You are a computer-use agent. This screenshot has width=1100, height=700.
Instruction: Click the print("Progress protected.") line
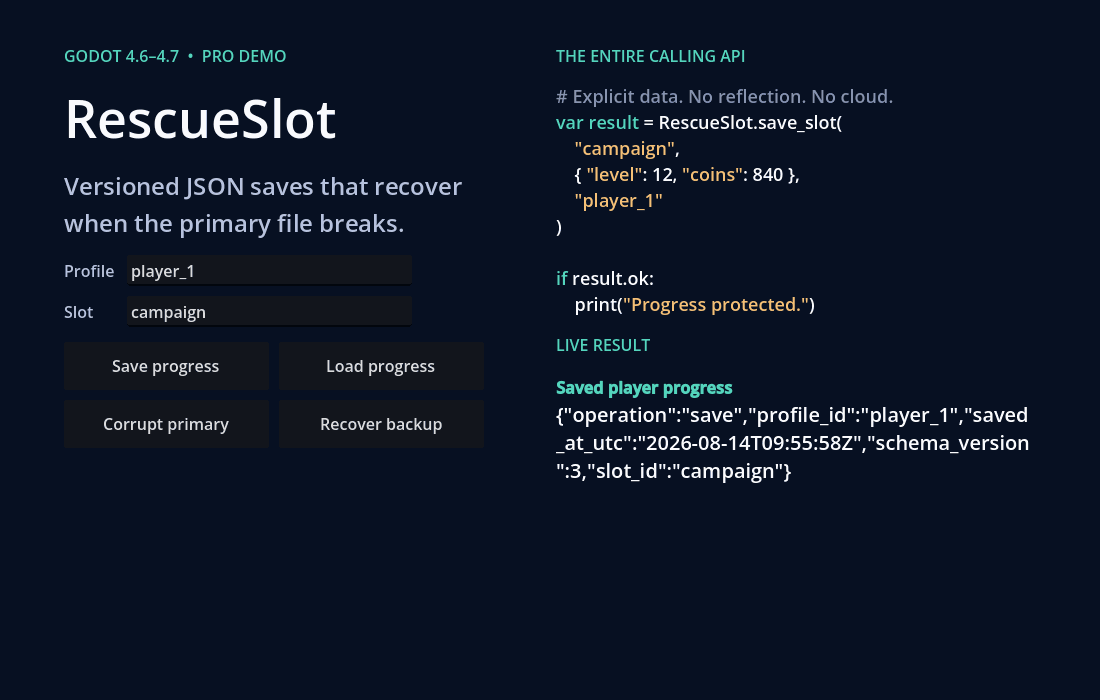[x=695, y=304]
